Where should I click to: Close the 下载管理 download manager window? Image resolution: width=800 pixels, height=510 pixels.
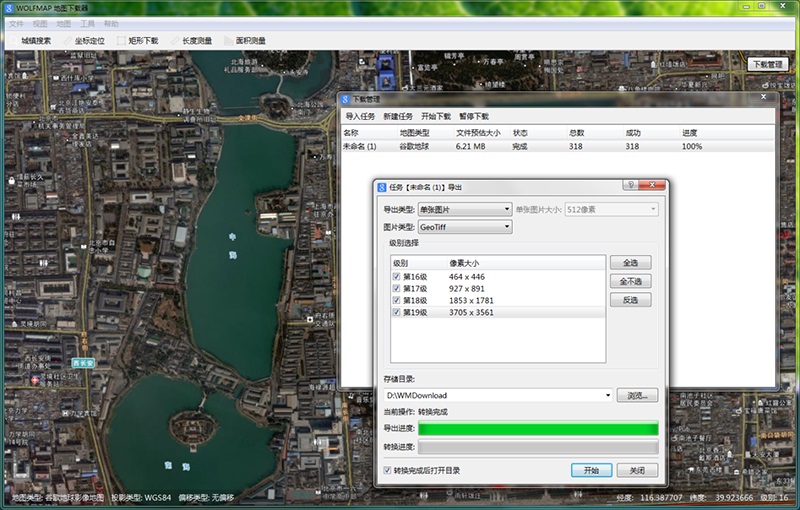coord(766,98)
